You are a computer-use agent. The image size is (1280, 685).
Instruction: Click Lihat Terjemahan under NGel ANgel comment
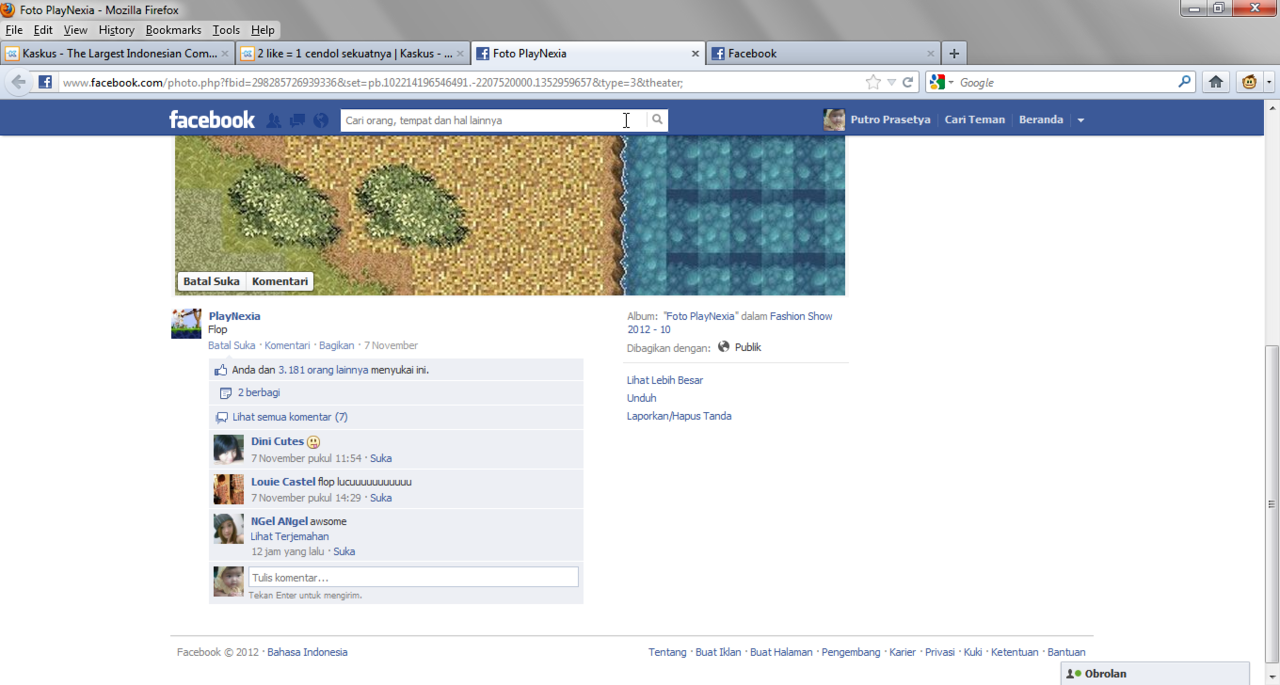(x=290, y=536)
